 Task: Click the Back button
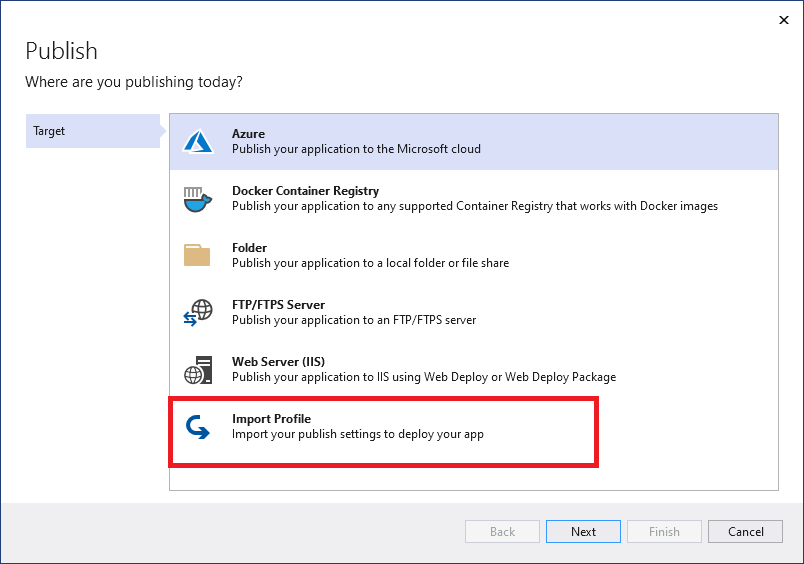click(x=502, y=532)
